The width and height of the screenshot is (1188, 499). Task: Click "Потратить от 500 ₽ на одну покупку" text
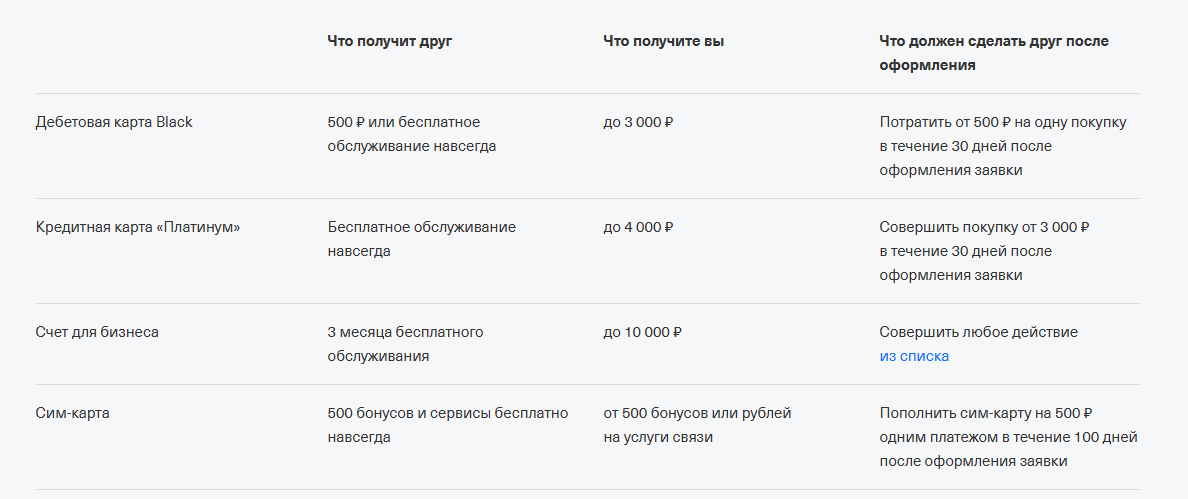pyautogui.click(x=1003, y=122)
